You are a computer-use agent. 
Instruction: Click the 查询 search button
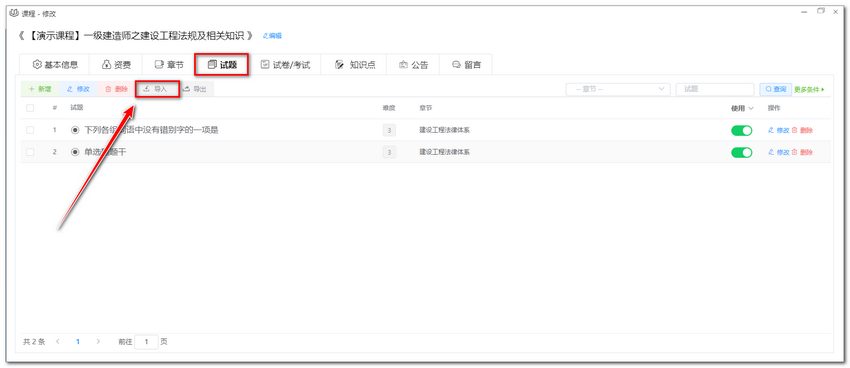tap(776, 89)
